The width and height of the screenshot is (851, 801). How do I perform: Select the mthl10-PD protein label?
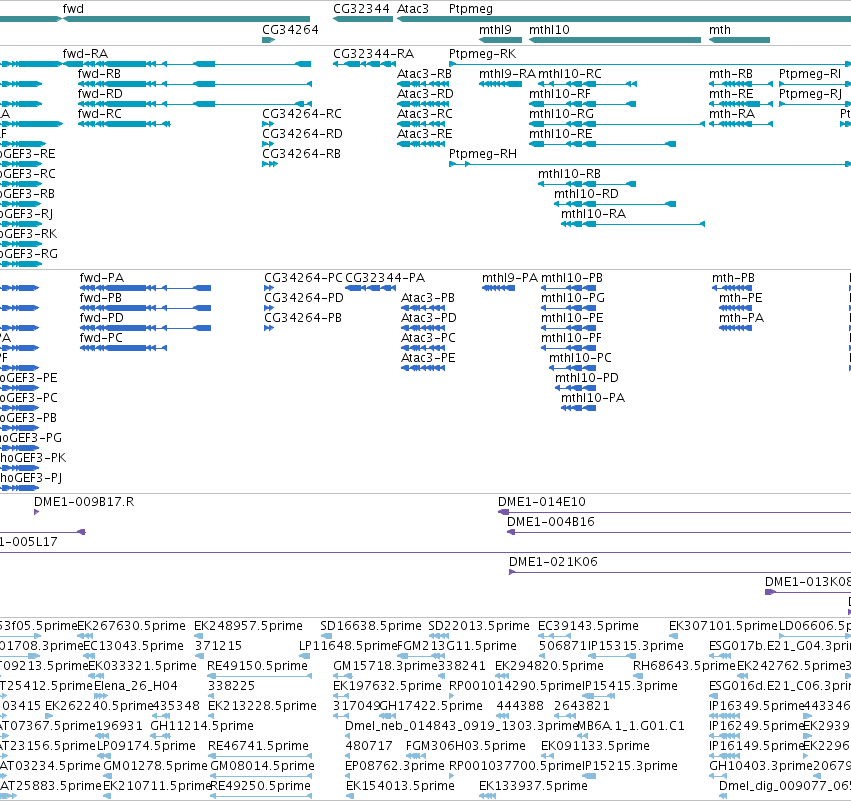pyautogui.click(x=587, y=378)
